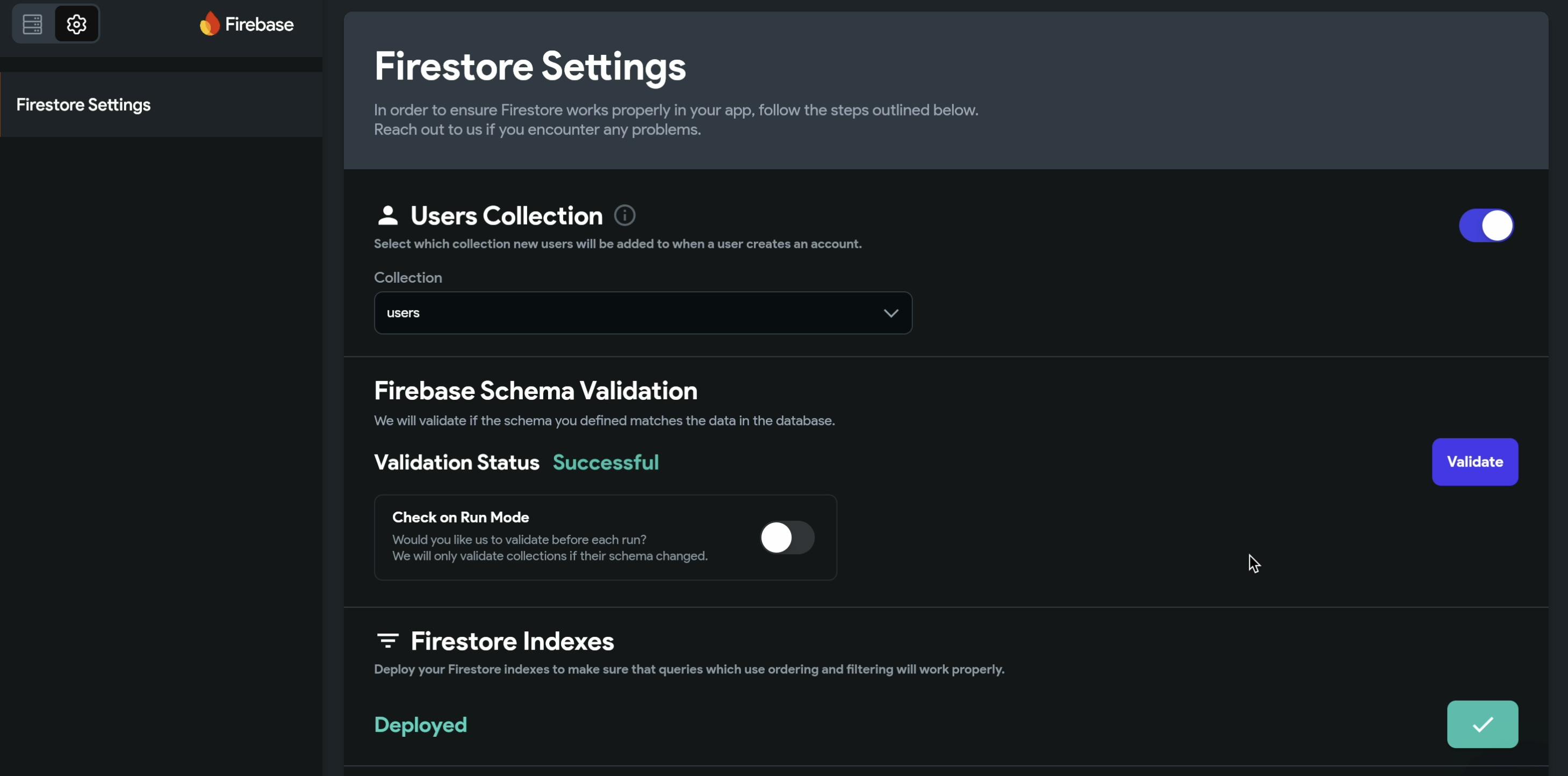This screenshot has height=776, width=1568.
Task: Expand the users collection dropdown chevron
Action: click(890, 313)
